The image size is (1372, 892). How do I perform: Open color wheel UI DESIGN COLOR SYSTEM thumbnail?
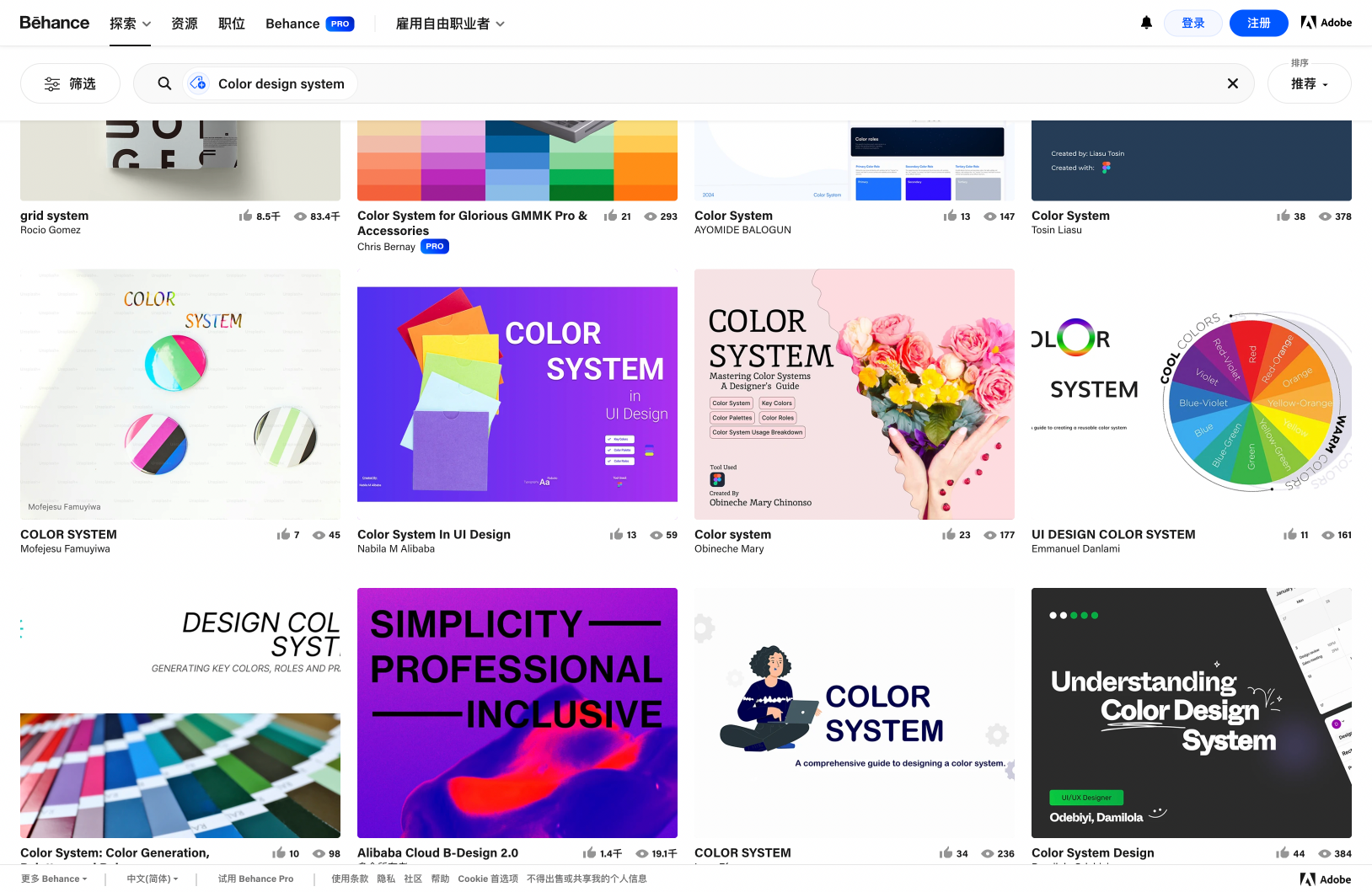1192,394
